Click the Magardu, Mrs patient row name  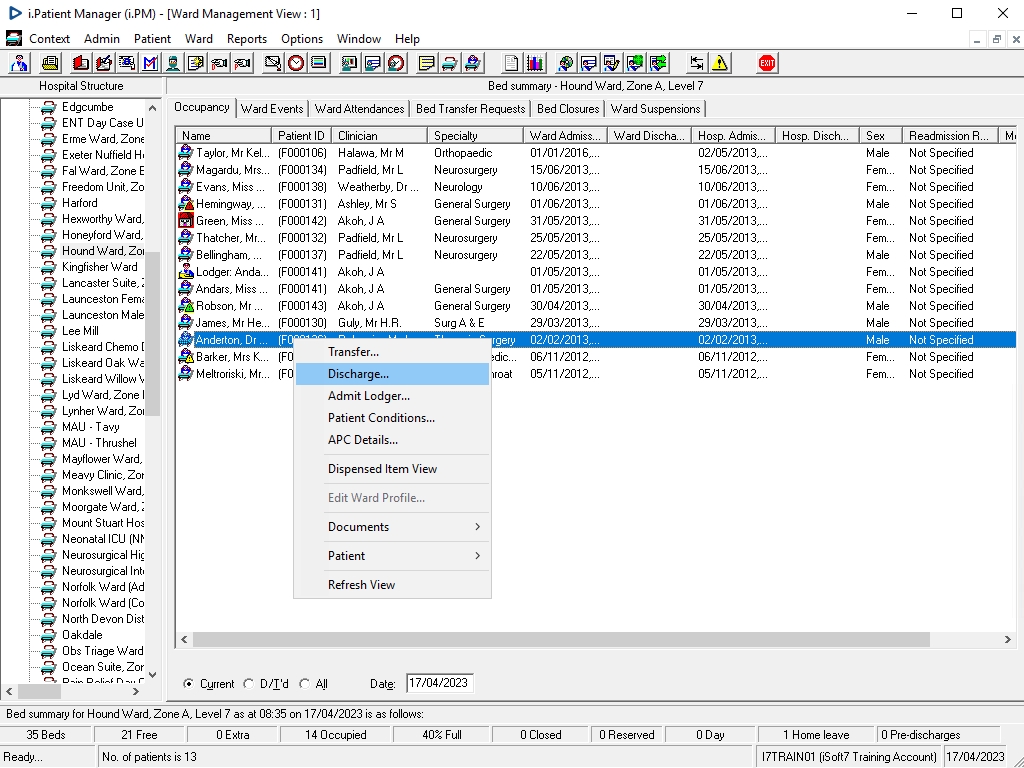tap(232, 170)
